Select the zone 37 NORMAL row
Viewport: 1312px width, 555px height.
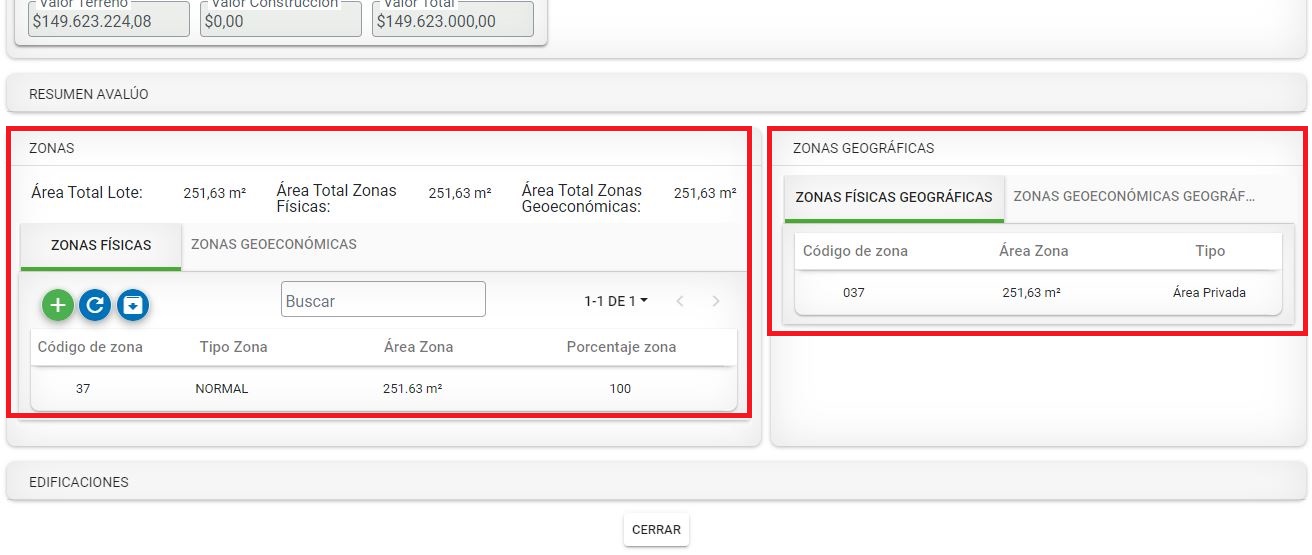coord(383,389)
